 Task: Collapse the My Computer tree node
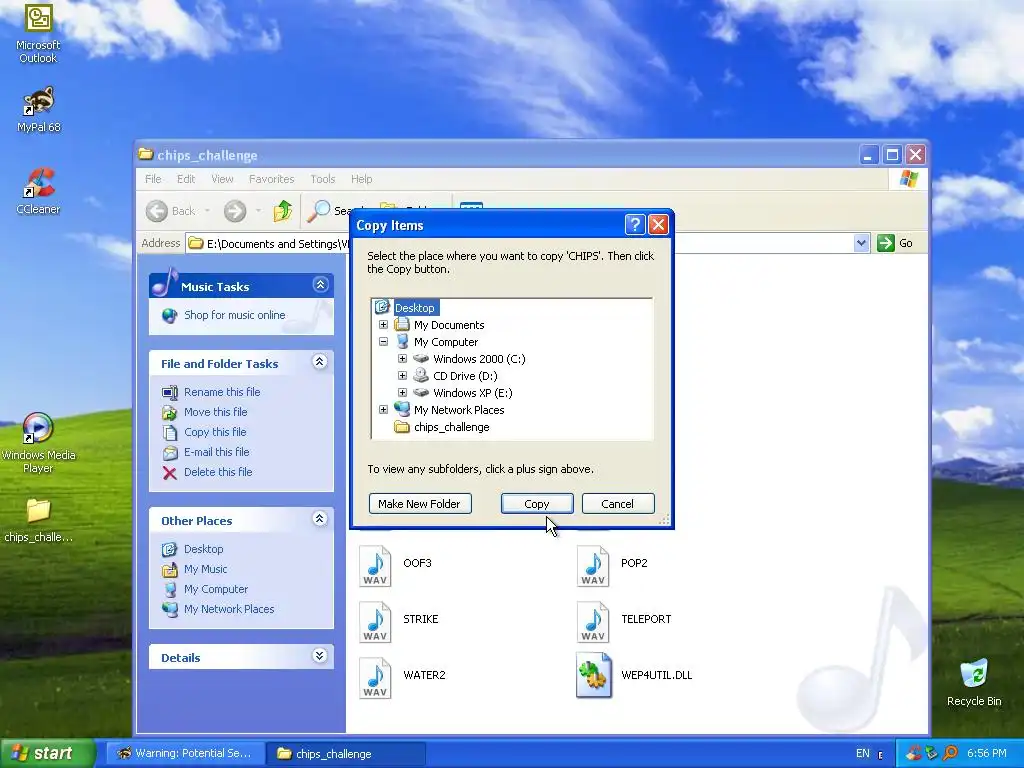(383, 342)
